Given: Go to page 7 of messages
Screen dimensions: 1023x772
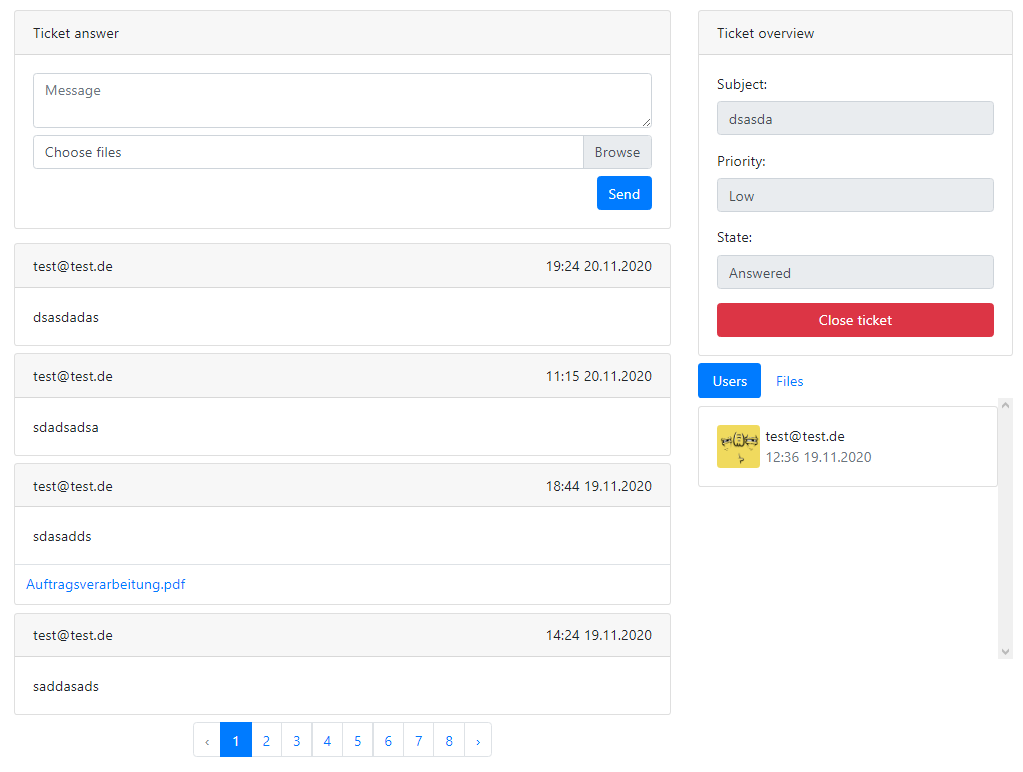Looking at the screenshot, I should pos(418,740).
